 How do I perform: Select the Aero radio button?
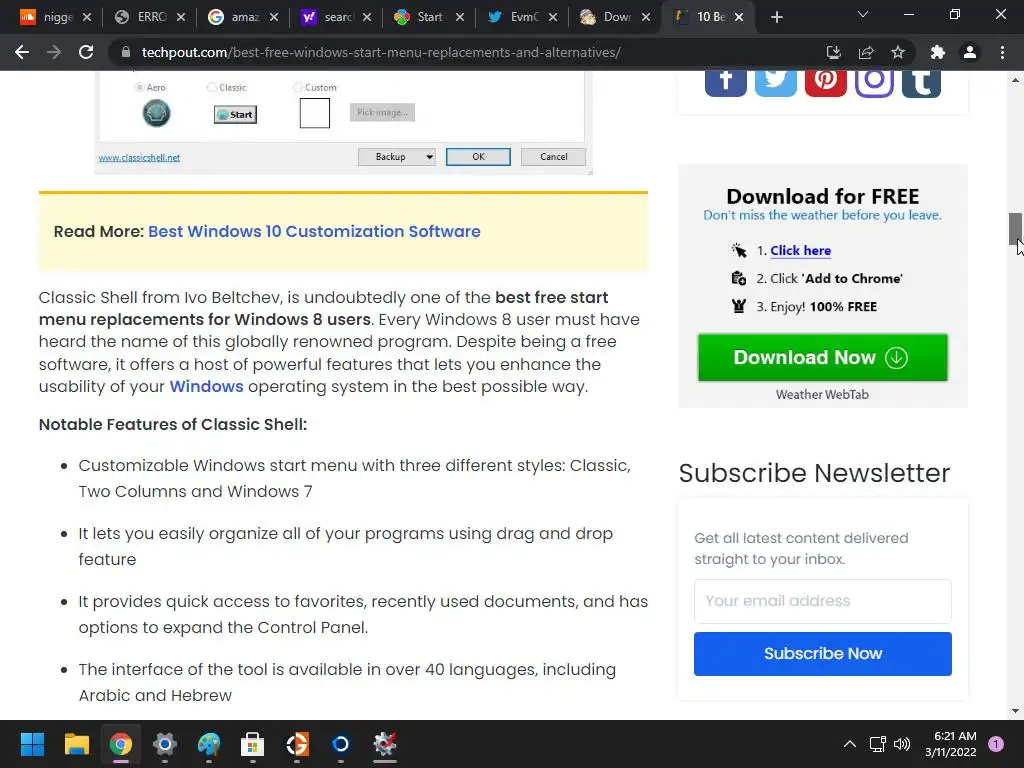tap(139, 87)
